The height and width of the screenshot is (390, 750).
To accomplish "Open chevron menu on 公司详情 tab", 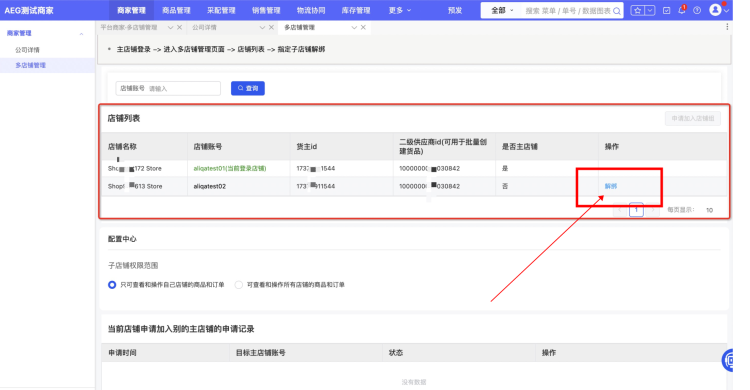I will (262, 28).
